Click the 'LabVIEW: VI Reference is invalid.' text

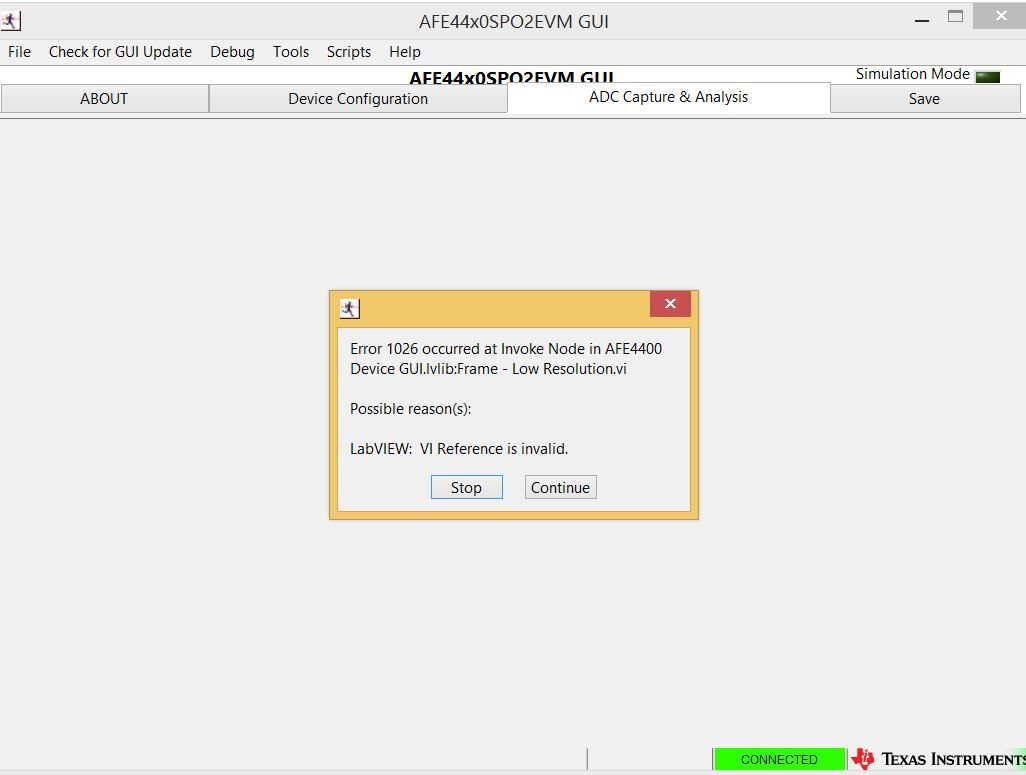pos(459,449)
